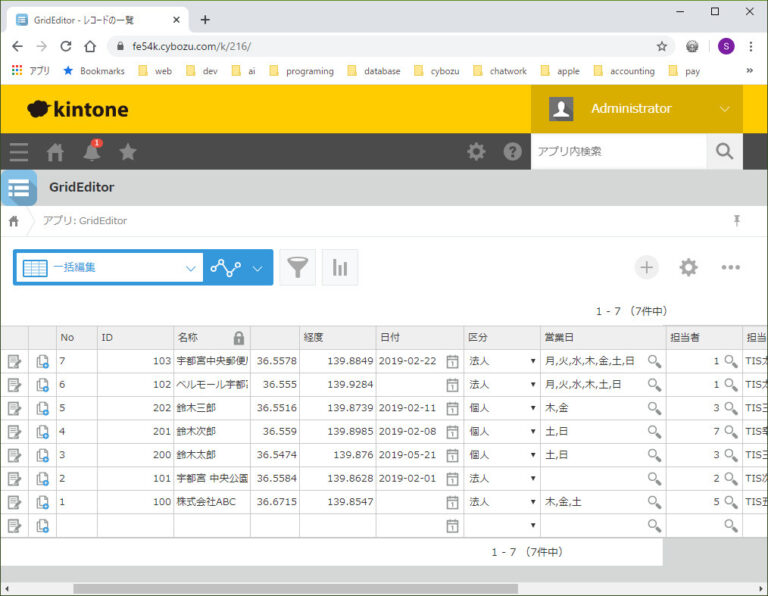Sort by the 経度 column header

(x=337, y=338)
